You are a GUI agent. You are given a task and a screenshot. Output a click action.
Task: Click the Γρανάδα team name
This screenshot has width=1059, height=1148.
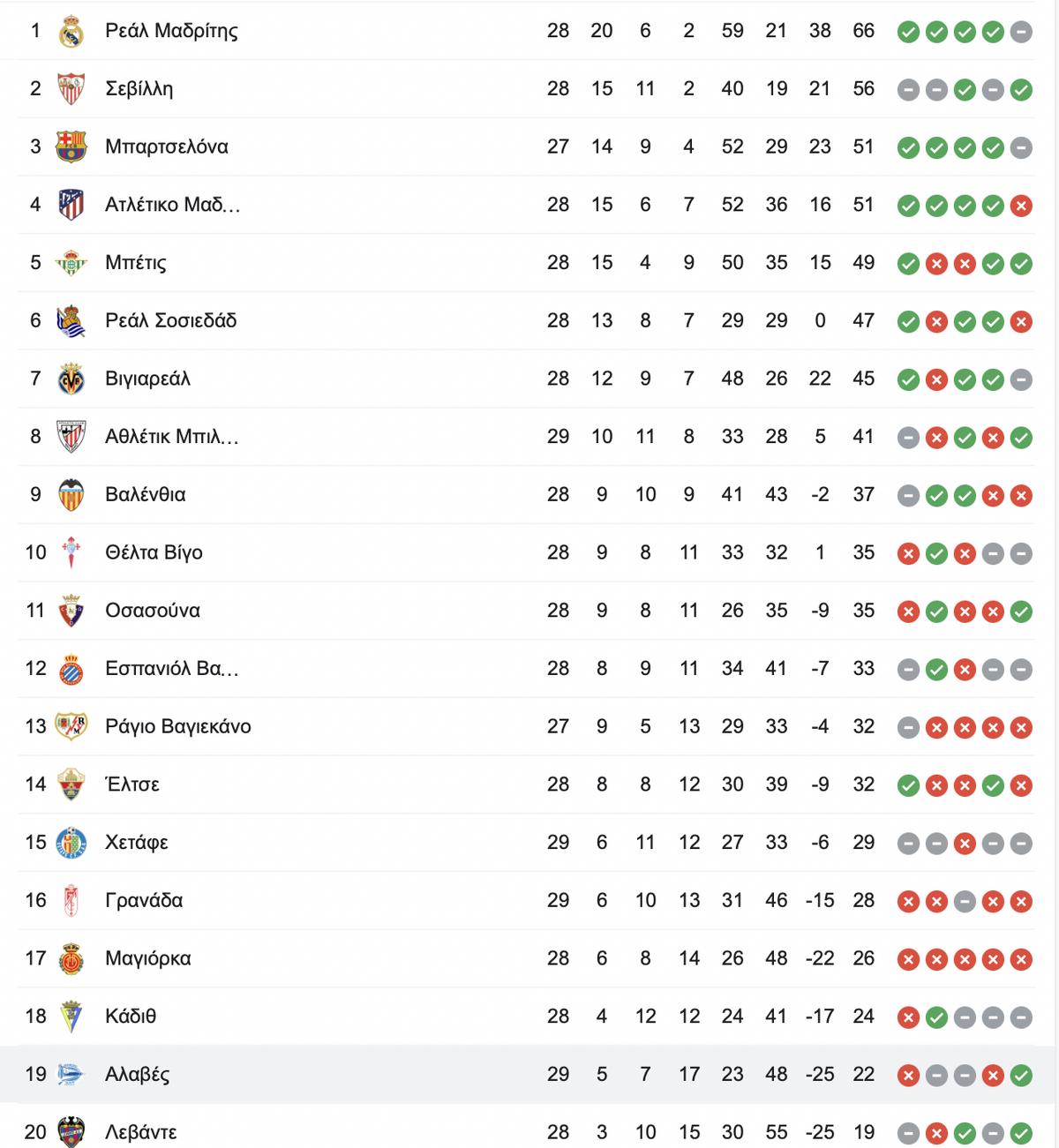(144, 900)
